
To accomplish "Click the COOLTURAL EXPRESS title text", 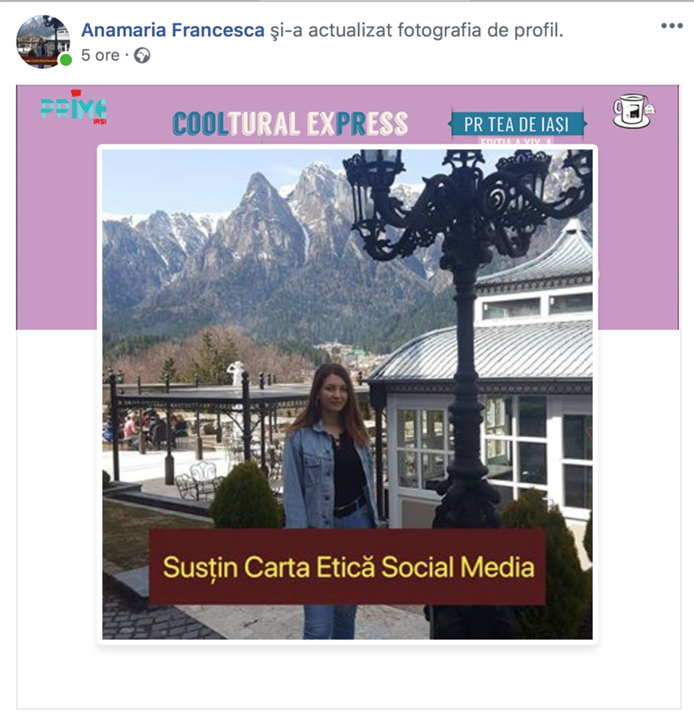I will (290, 124).
